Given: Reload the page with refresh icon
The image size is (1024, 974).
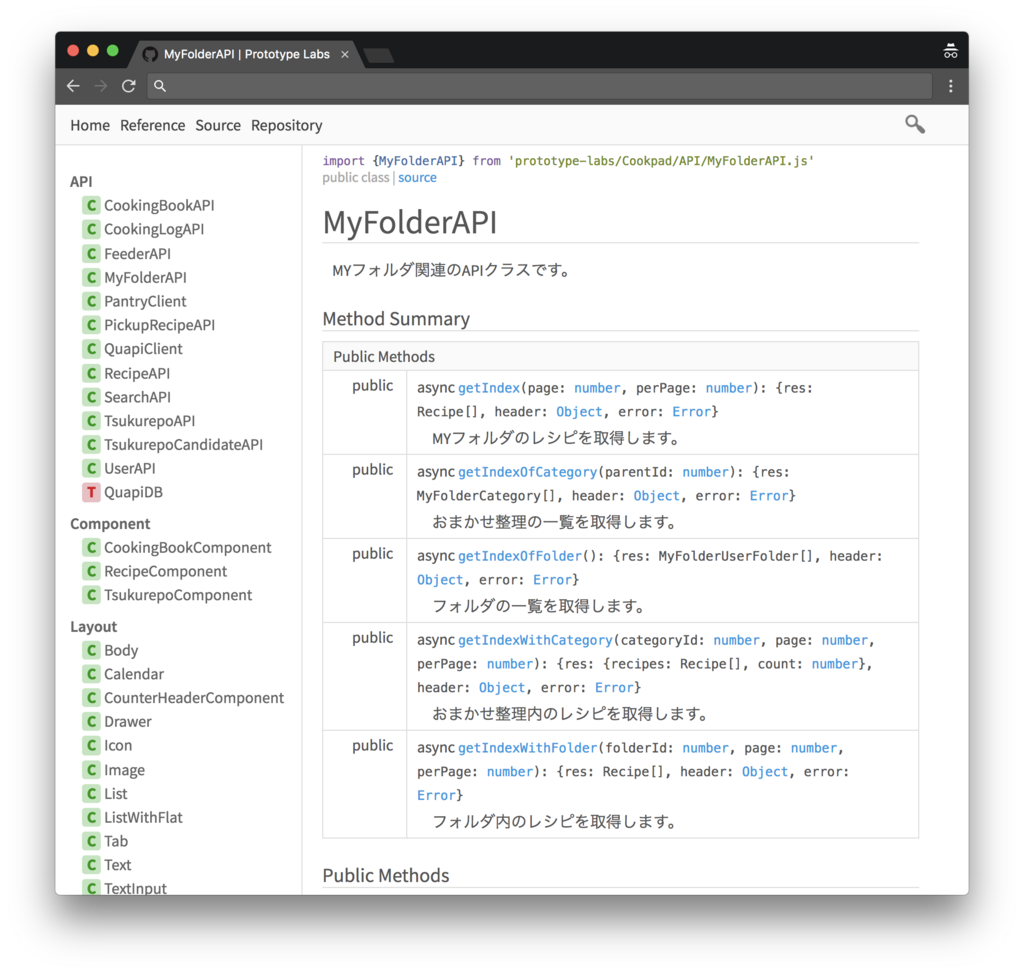Looking at the screenshot, I should click(129, 86).
